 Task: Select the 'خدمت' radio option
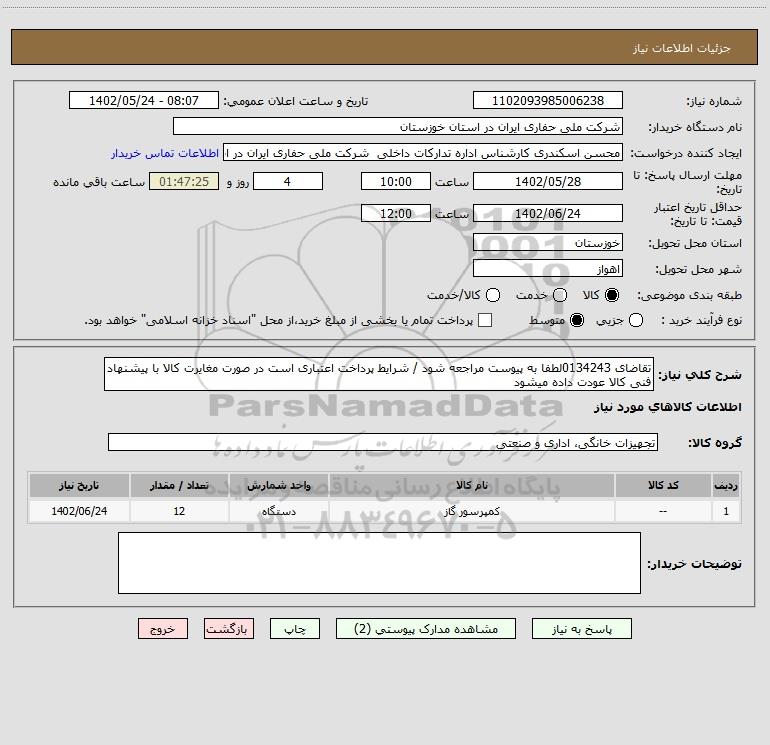(x=559, y=295)
